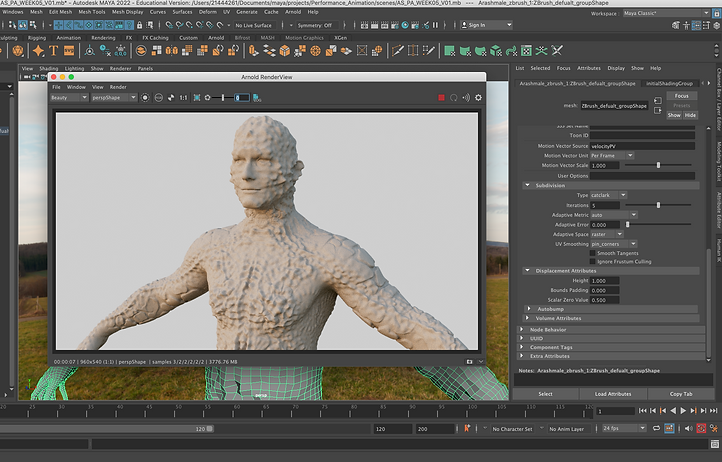This screenshot has width=722, height=462.
Task: Click the green cube automatic mapping icon
Action: (x=495, y=51)
